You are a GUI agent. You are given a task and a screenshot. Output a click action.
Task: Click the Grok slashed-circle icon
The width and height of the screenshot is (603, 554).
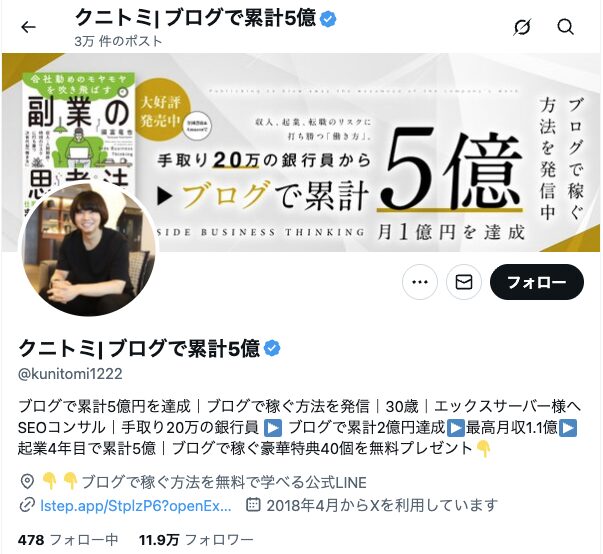522,27
